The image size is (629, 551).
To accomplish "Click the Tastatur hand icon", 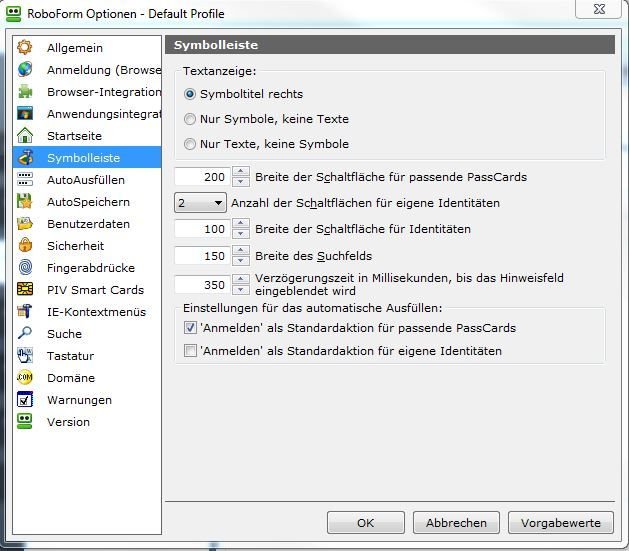I will (25, 355).
